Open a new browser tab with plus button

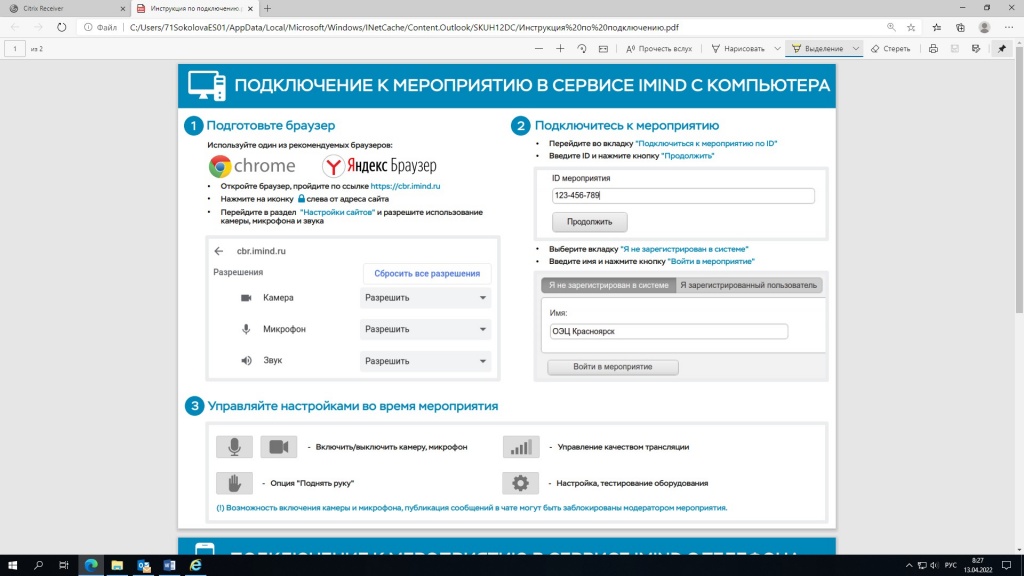[x=267, y=8]
